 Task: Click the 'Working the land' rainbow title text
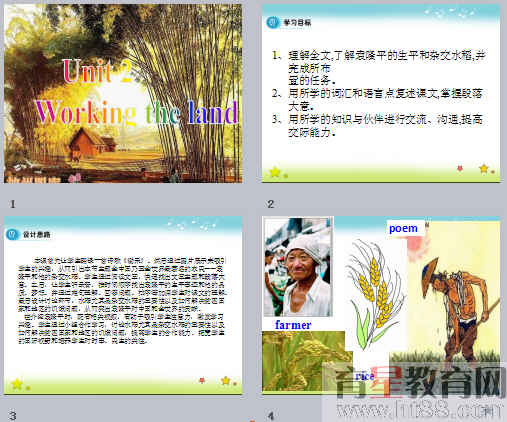pyautogui.click(x=137, y=112)
